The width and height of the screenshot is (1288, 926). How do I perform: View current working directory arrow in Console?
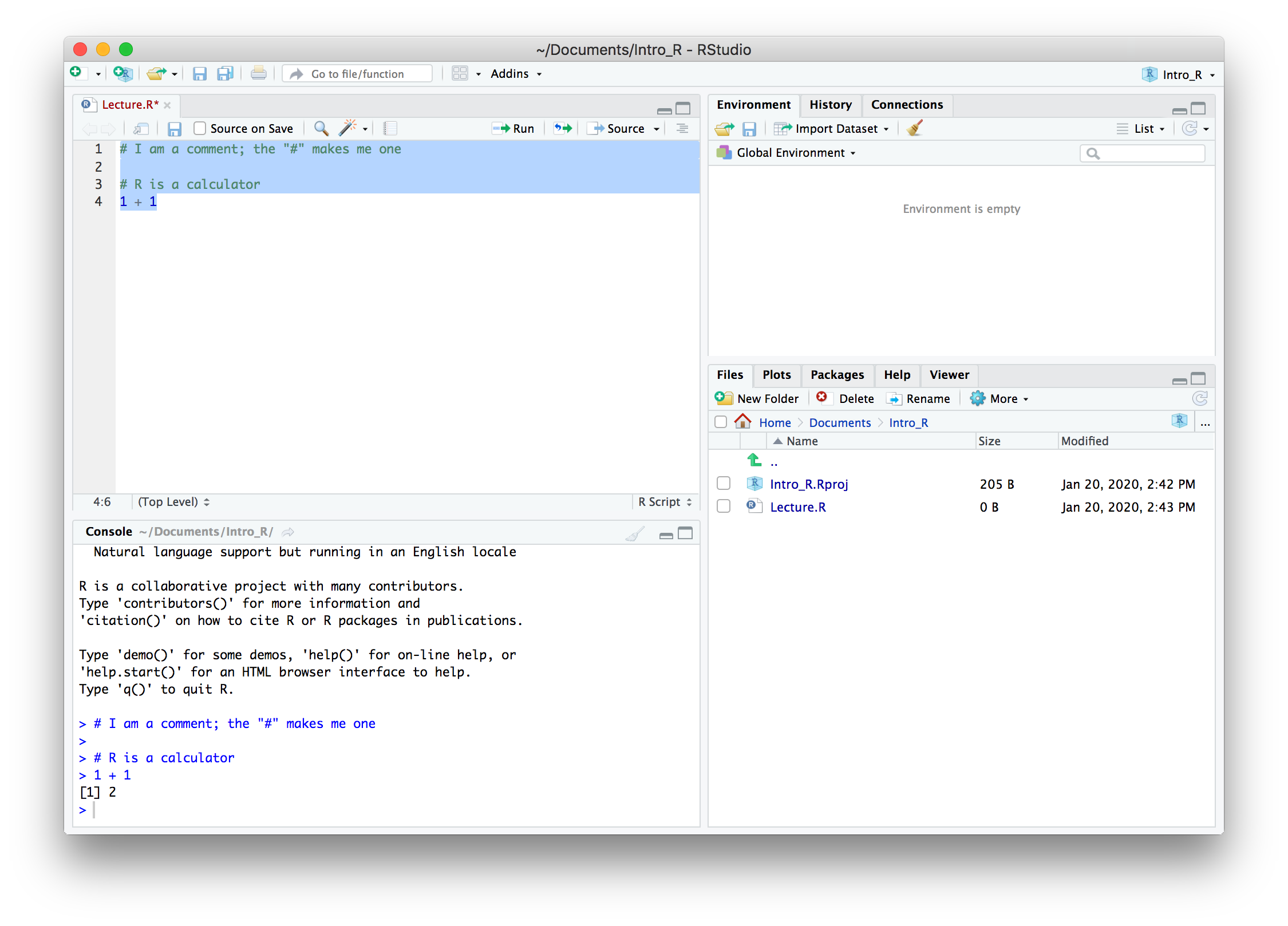coord(288,532)
